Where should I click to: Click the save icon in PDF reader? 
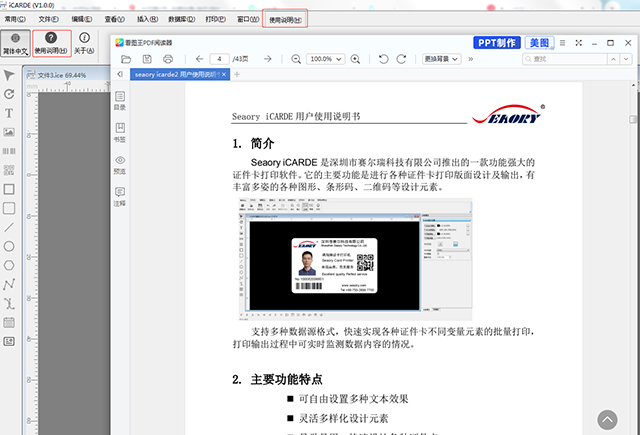point(147,59)
